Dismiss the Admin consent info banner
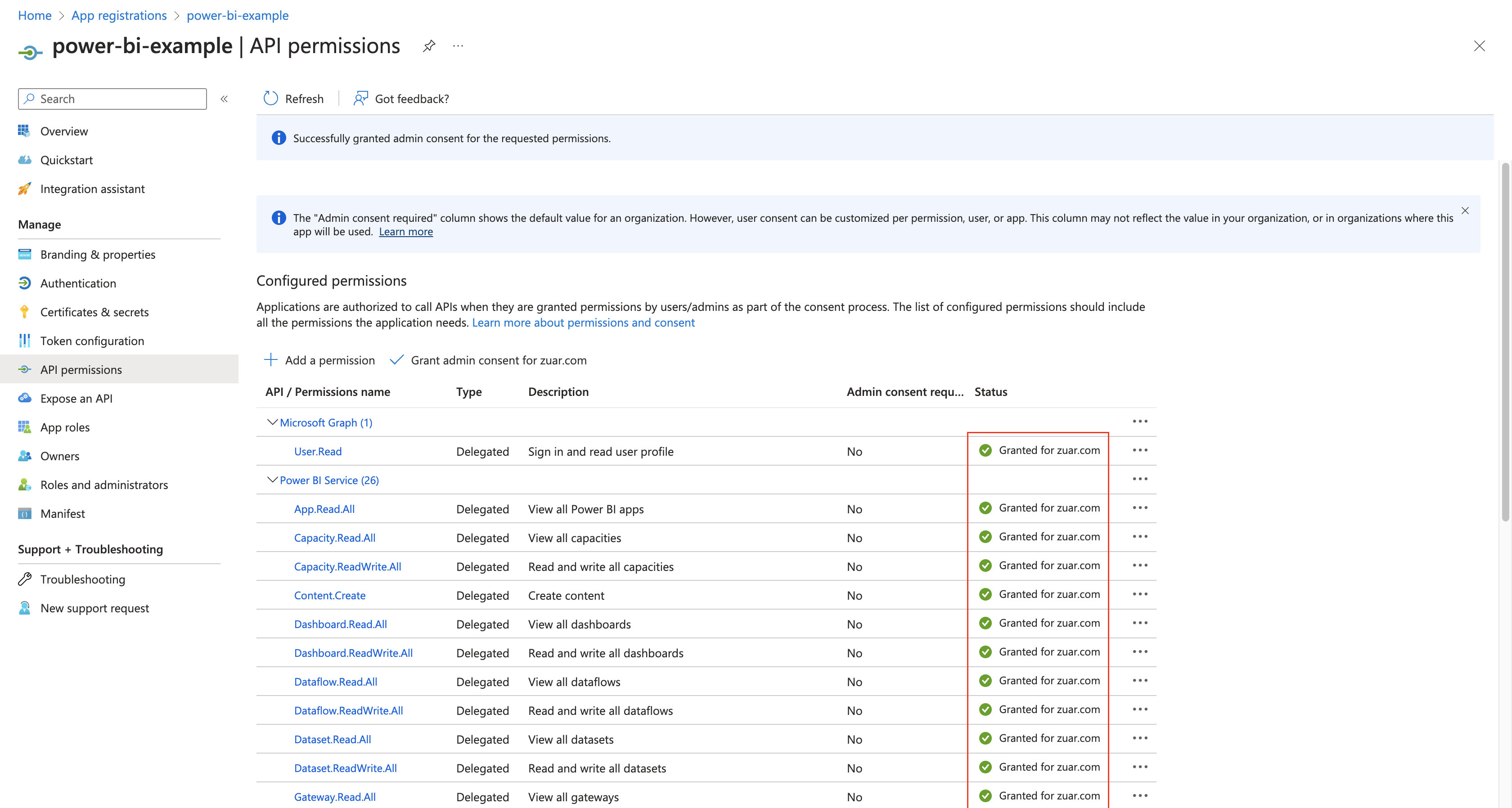 click(x=1465, y=211)
